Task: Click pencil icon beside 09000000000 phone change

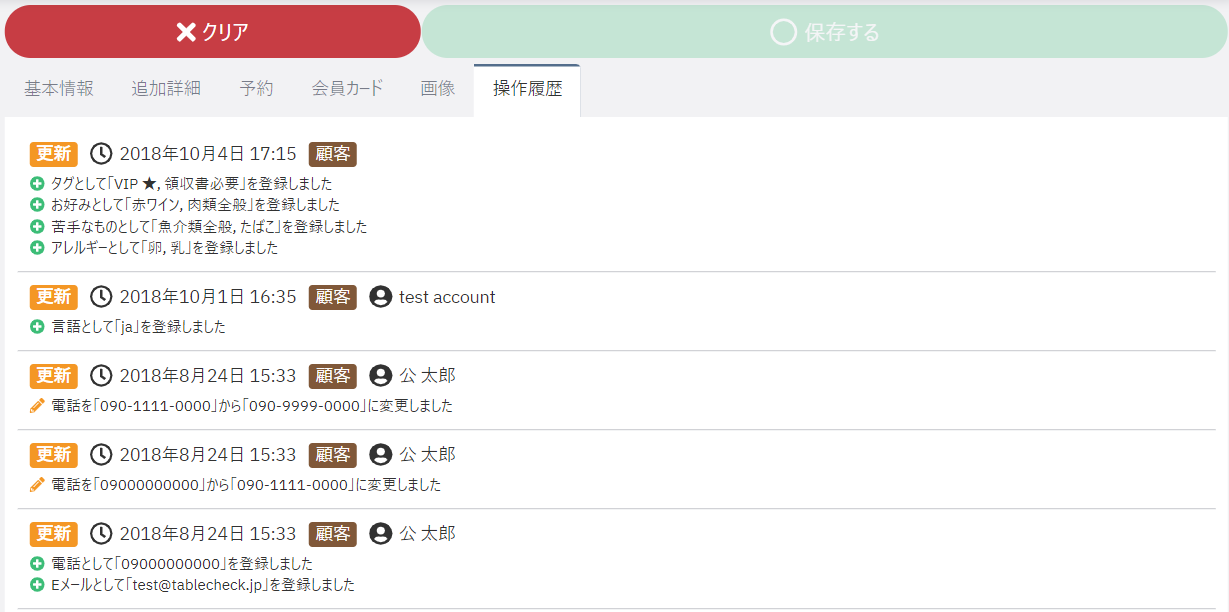Action: pyautogui.click(x=37, y=485)
